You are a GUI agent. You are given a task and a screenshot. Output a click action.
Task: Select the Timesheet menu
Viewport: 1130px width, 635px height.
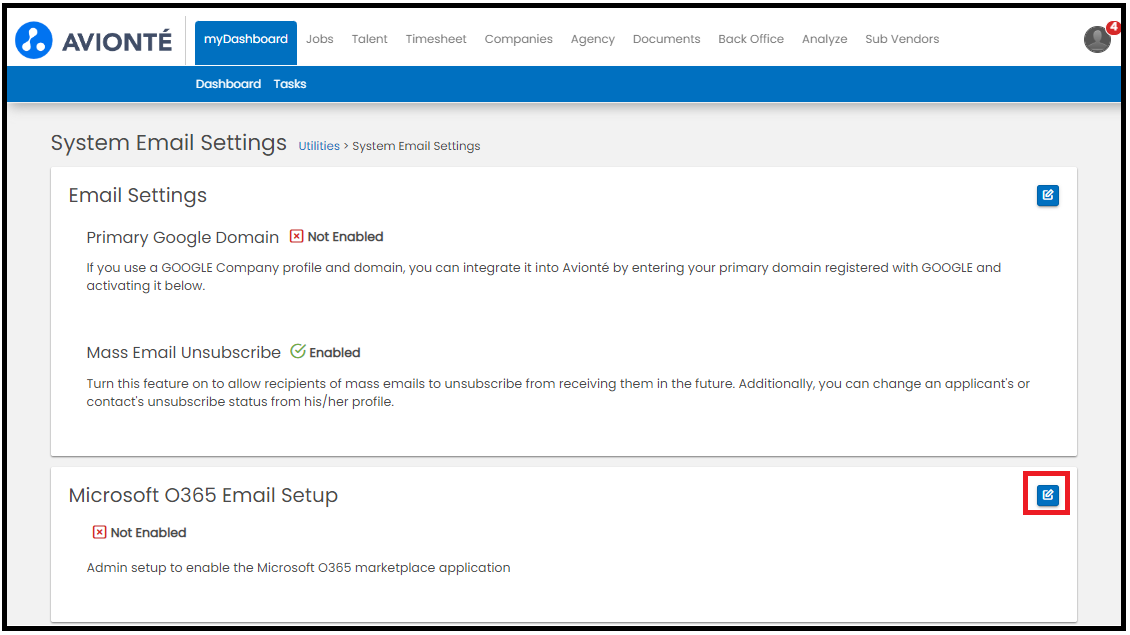pos(436,39)
